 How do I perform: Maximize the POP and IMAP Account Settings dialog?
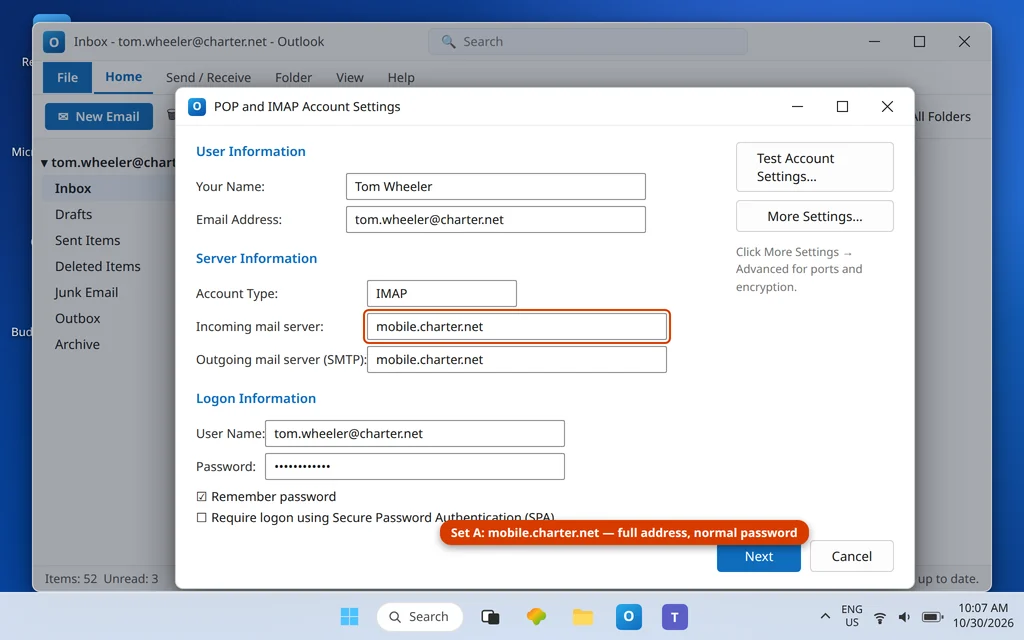[x=842, y=106]
